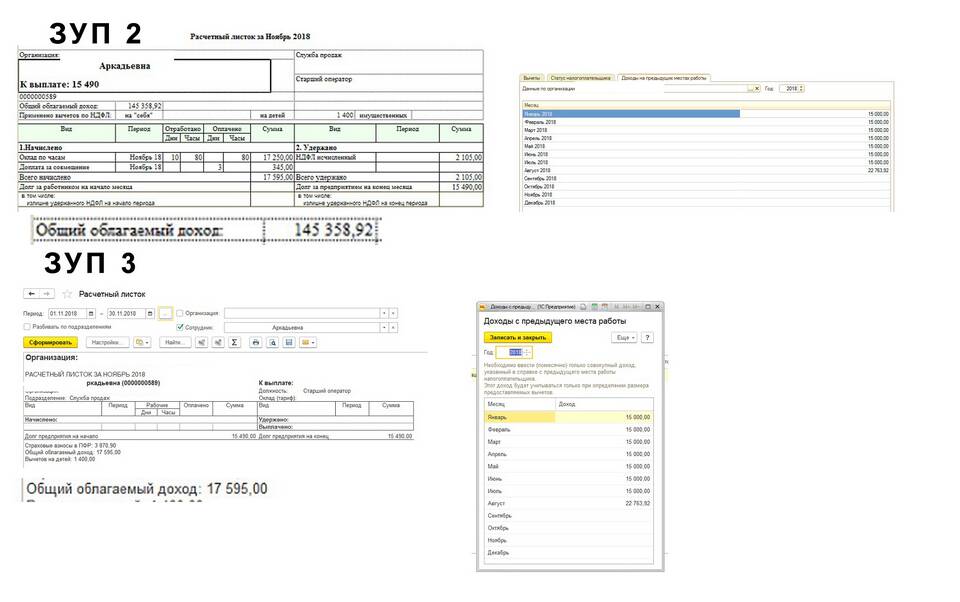
Task: Select the Декабрь 2018 row
Action: pyautogui.click(x=706, y=202)
